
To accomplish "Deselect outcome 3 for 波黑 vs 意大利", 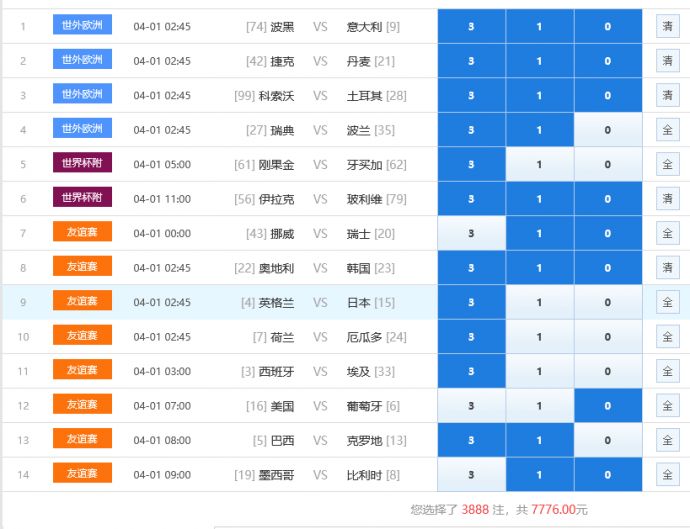I will pos(471,26).
